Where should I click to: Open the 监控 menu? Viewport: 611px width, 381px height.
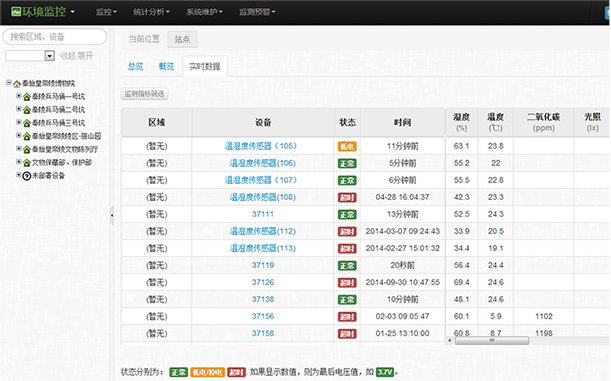click(x=106, y=12)
